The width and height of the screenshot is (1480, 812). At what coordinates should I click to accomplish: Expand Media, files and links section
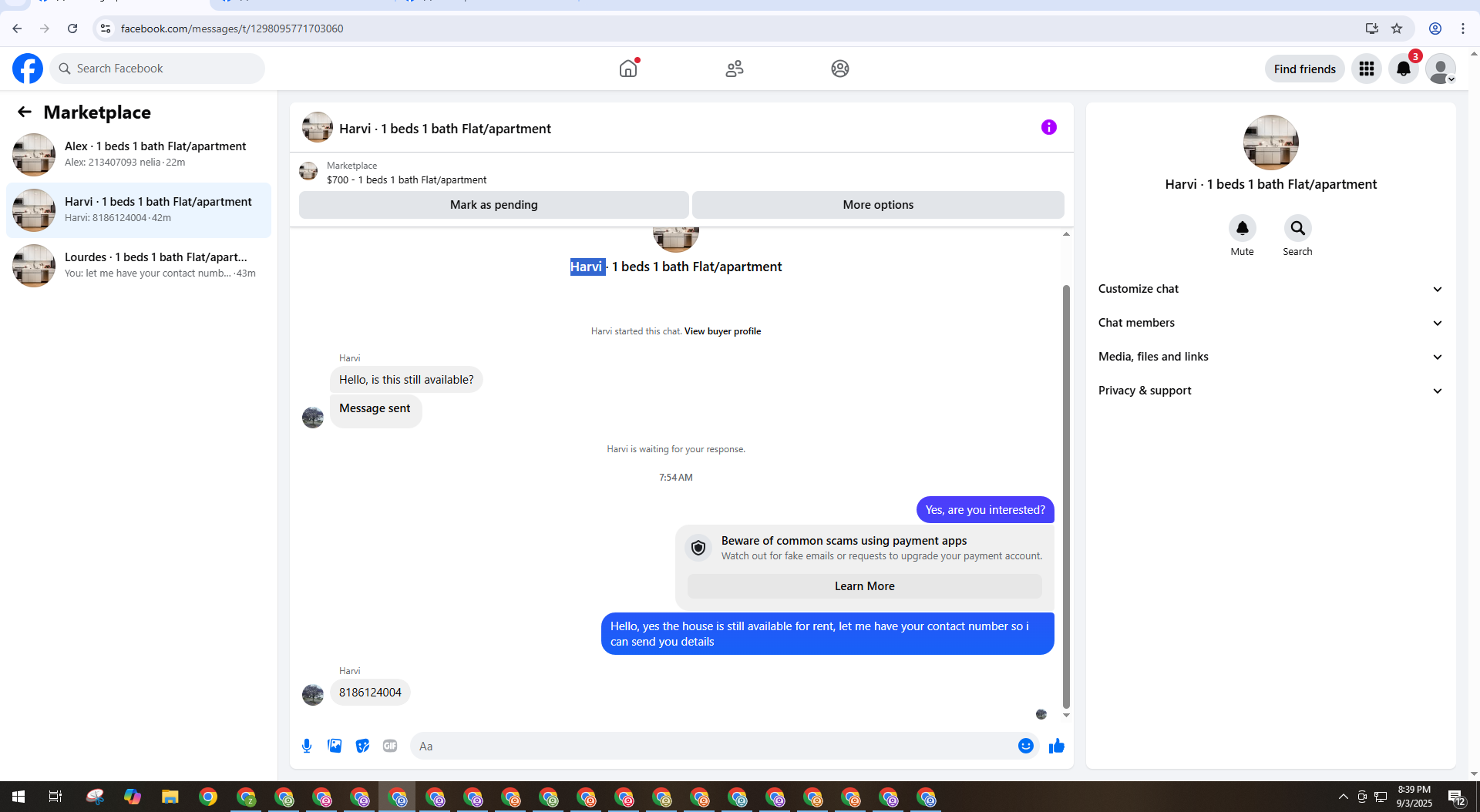point(1270,357)
